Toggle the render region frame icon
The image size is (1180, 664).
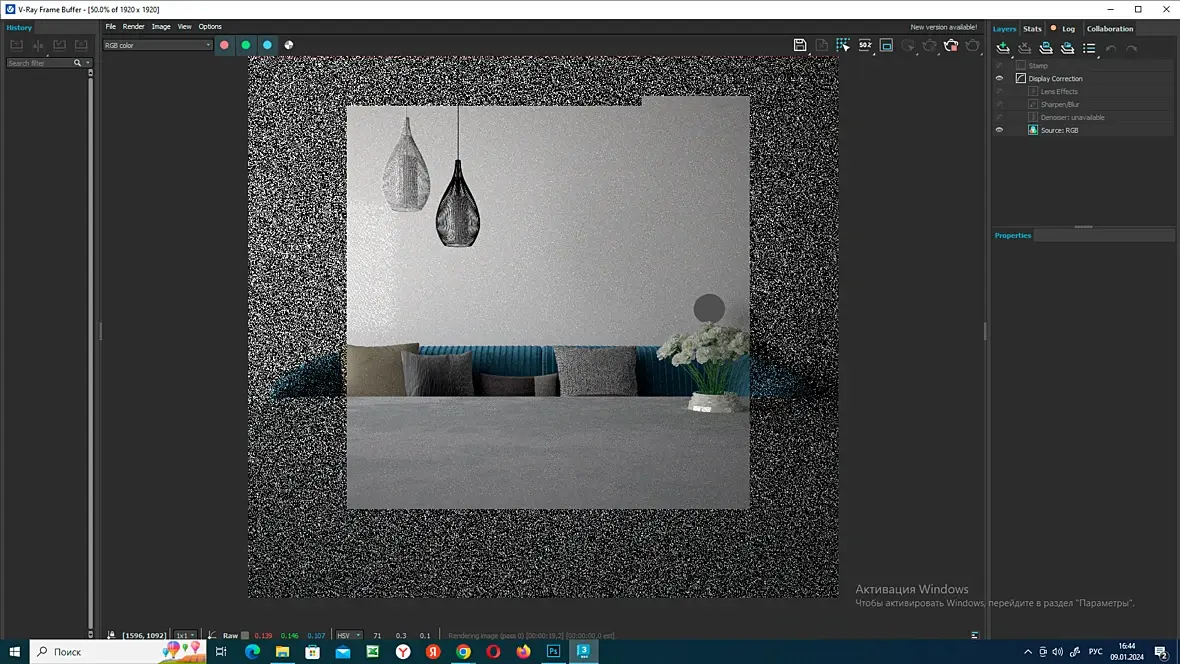point(887,45)
